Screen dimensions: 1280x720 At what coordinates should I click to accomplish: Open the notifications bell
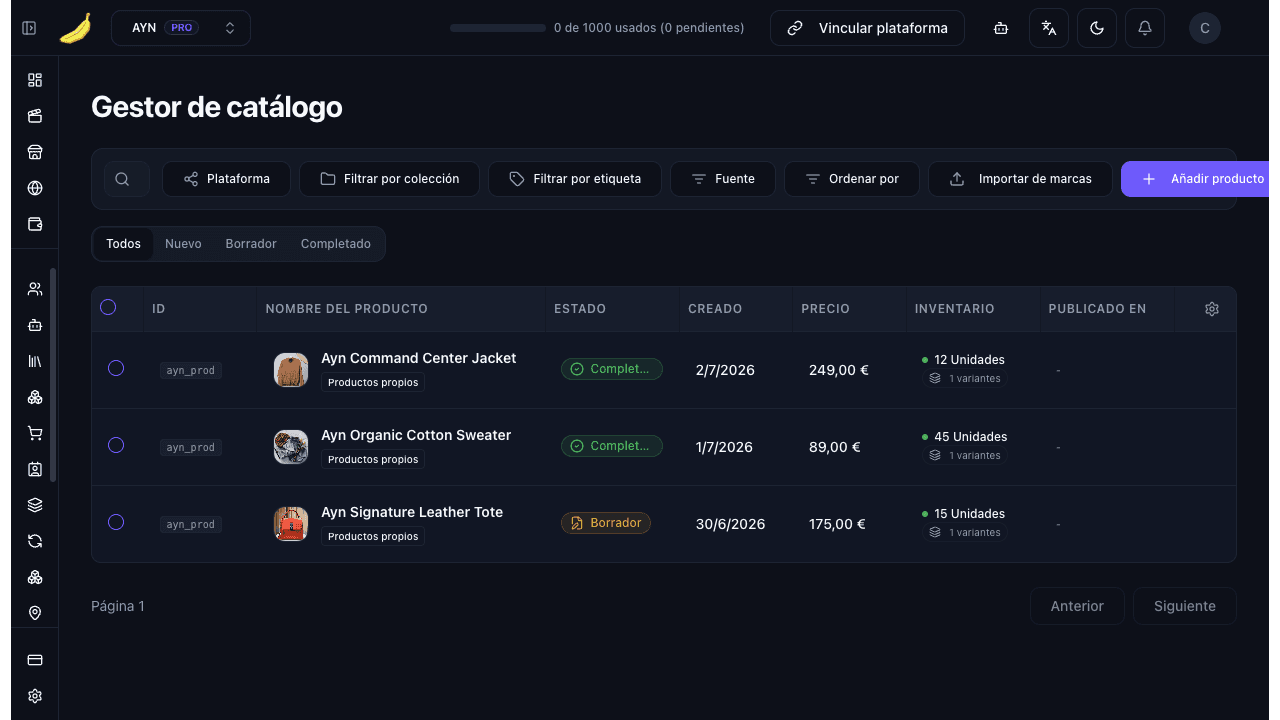(x=1145, y=28)
